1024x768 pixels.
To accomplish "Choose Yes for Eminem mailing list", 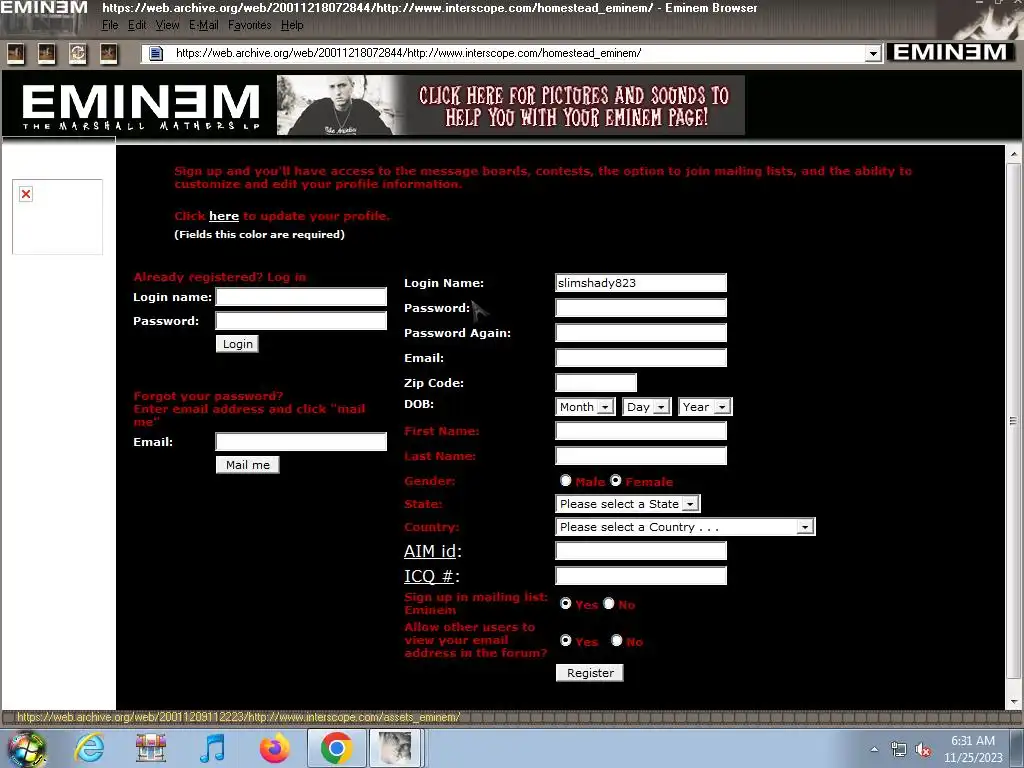I will (566, 603).
